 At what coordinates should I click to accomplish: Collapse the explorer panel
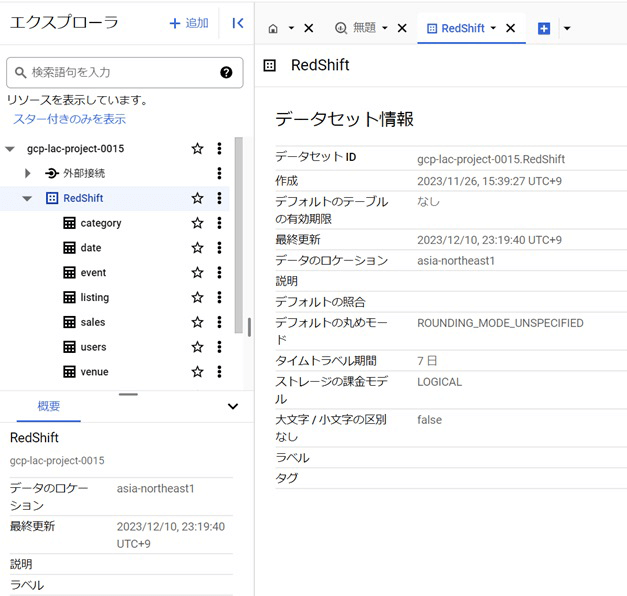coord(238,23)
